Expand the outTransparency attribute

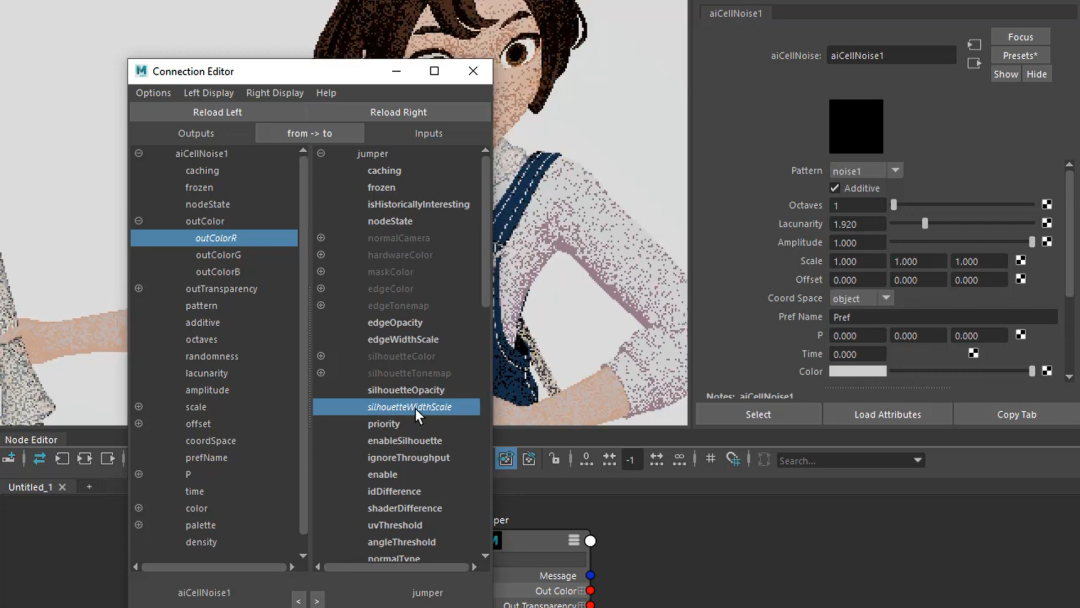[139, 289]
